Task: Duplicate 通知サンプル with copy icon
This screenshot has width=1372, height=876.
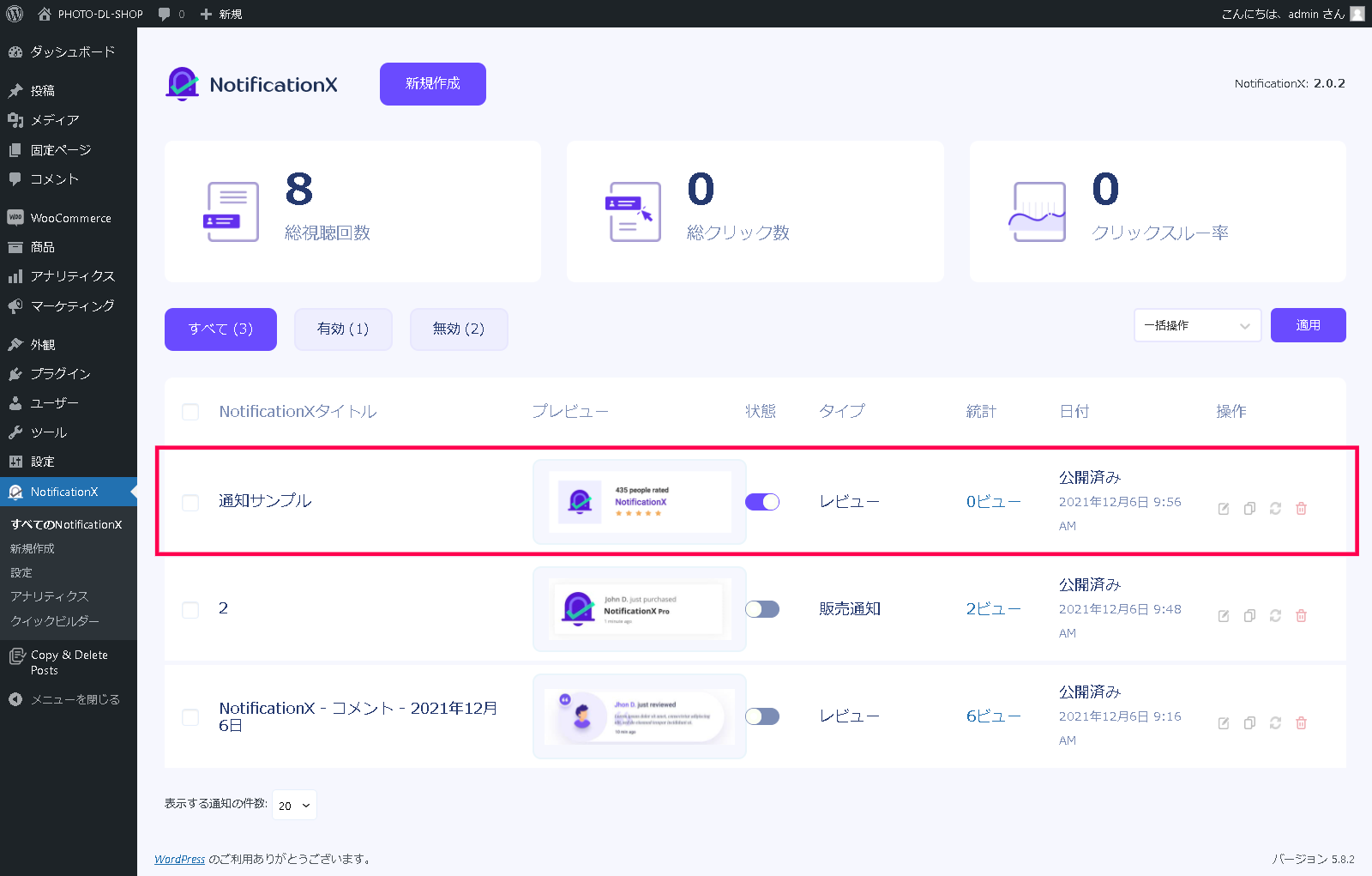Action: tap(1249, 509)
